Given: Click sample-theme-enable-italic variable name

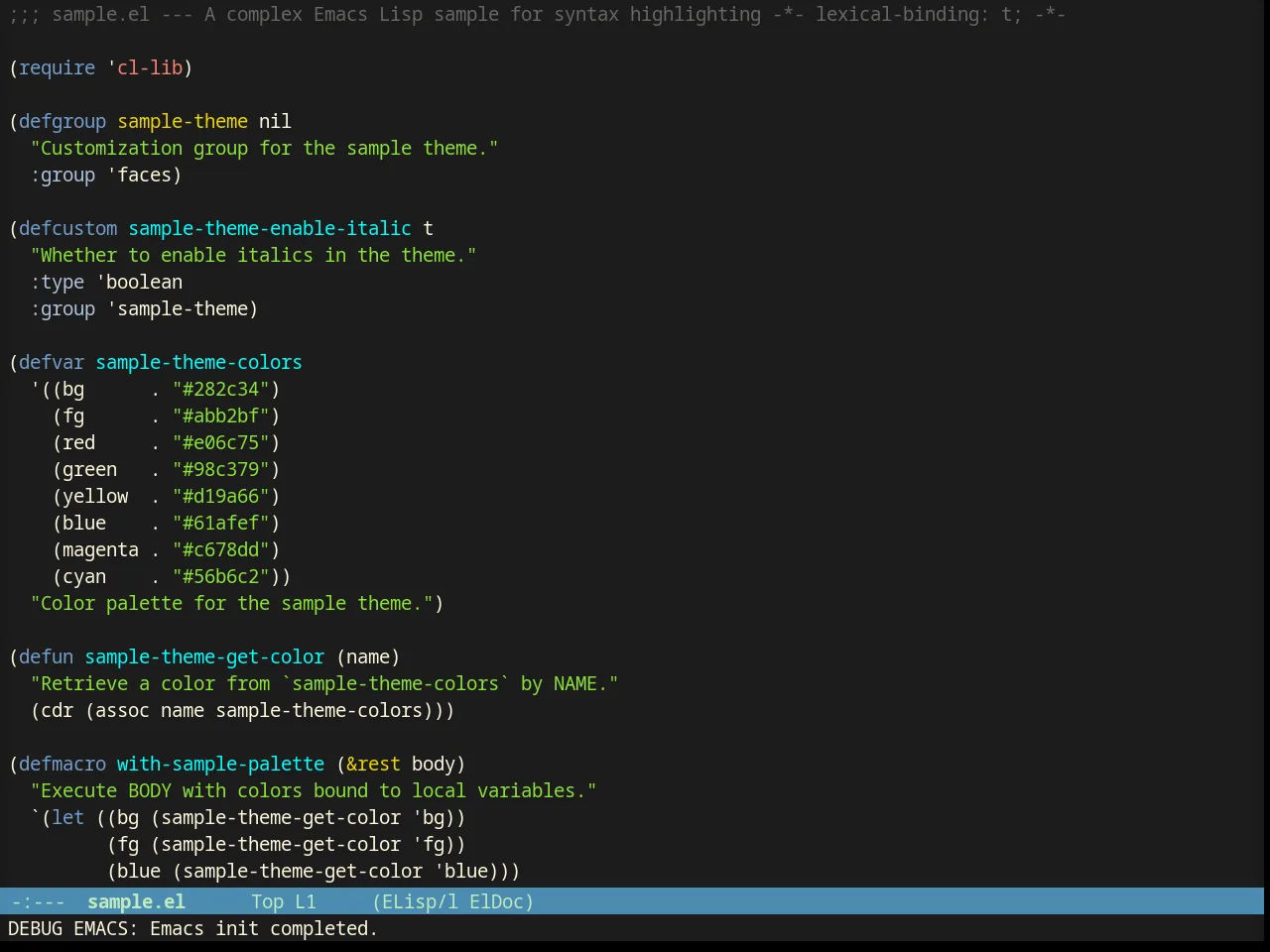Looking at the screenshot, I should (x=270, y=228).
